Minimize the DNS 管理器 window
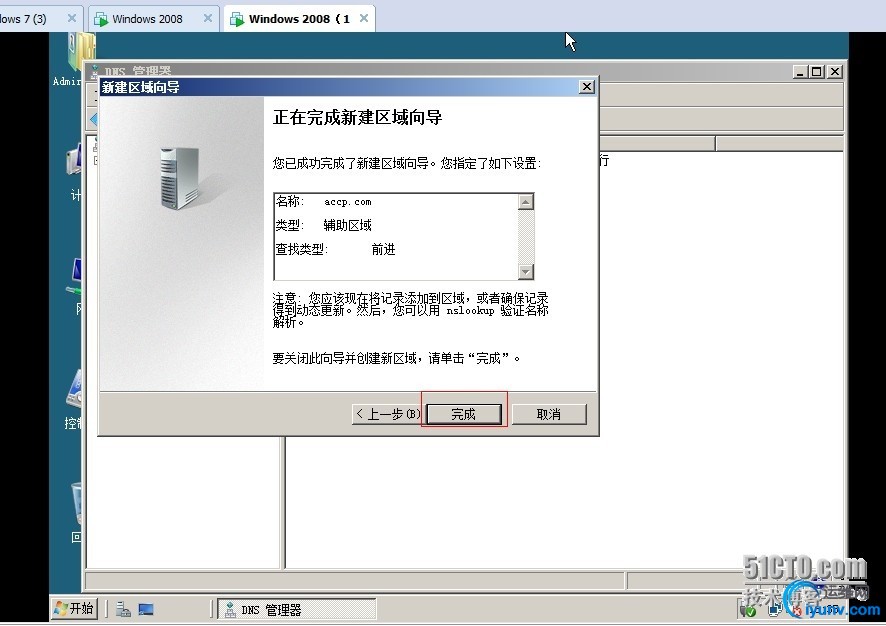The image size is (886, 626). point(800,72)
